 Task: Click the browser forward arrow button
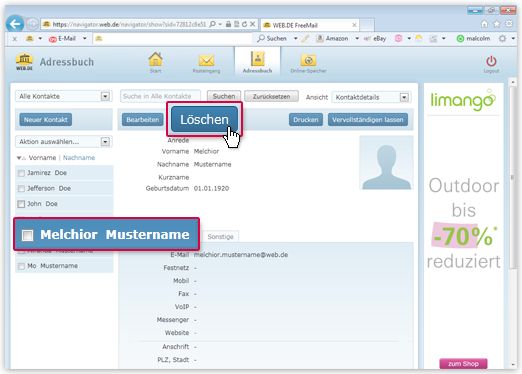pos(32,24)
